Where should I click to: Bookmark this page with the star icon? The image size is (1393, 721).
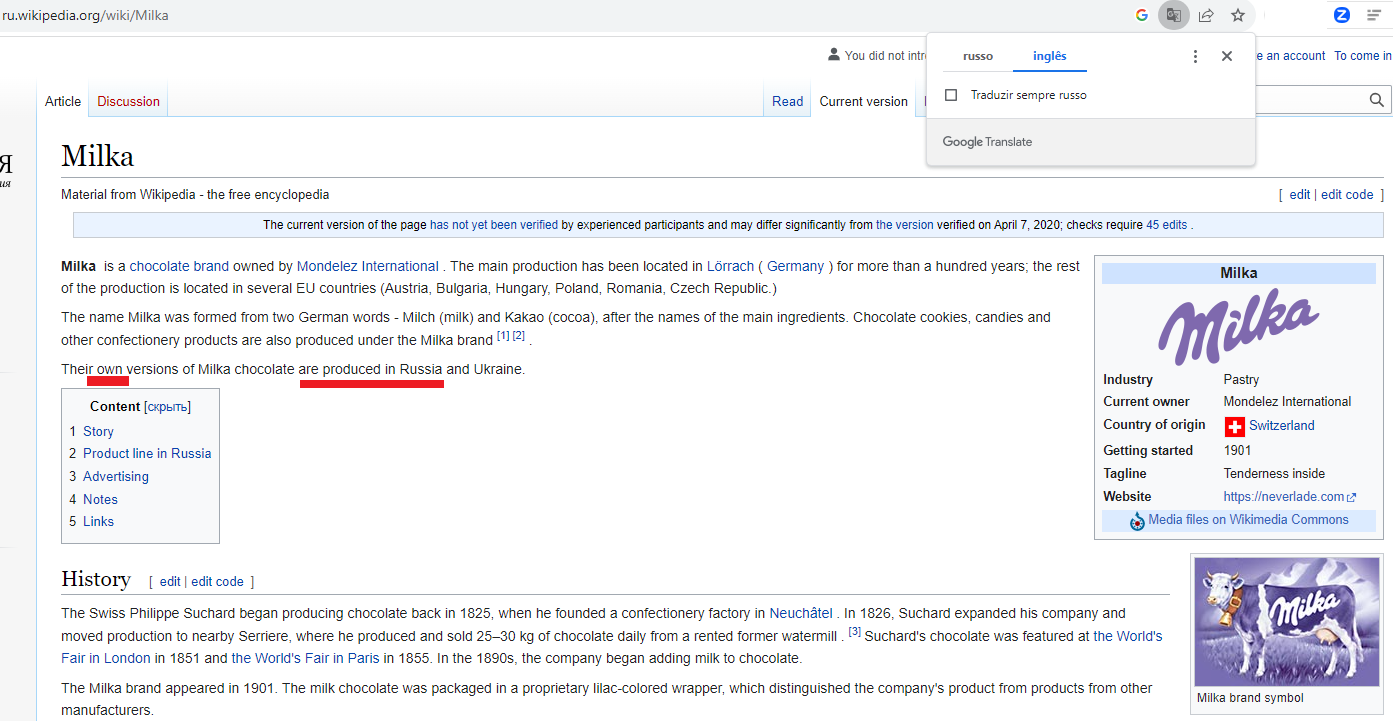(x=1238, y=15)
